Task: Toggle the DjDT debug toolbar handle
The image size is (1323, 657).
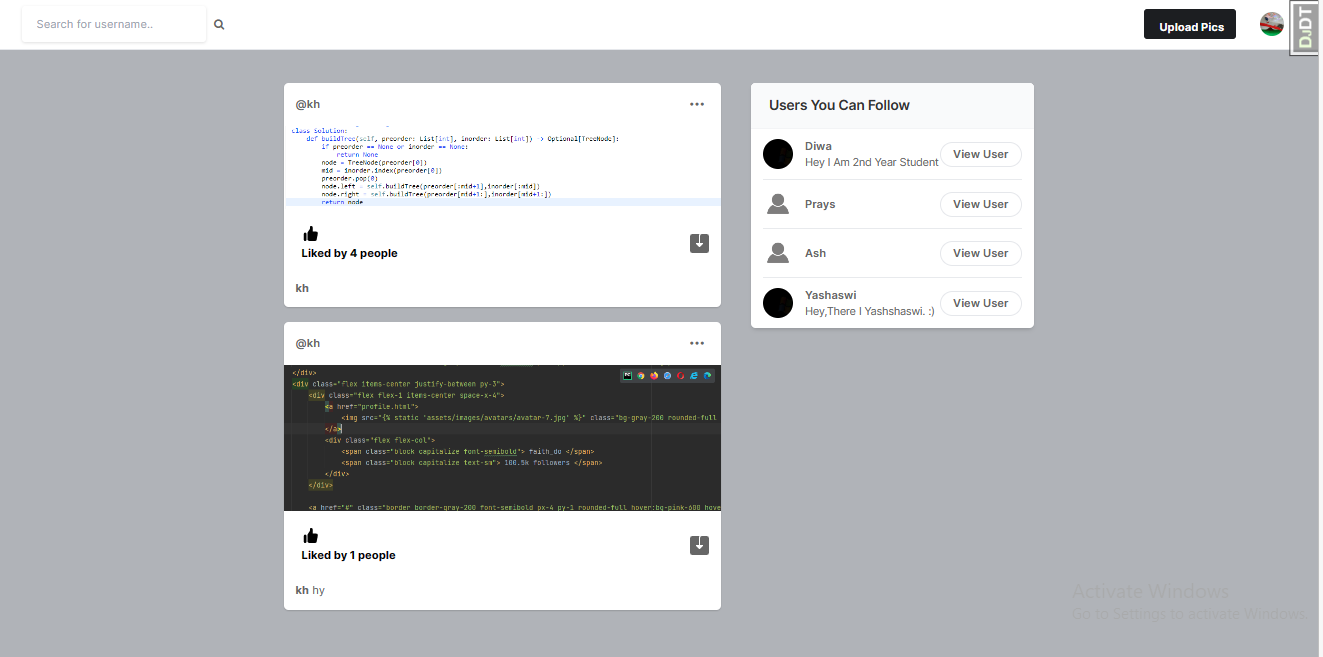Action: 1304,24
